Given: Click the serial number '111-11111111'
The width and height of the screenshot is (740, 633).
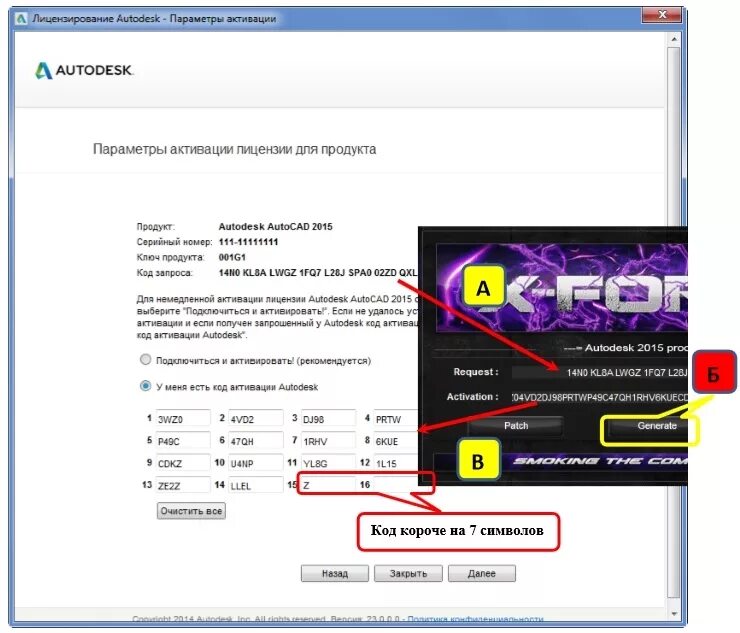Looking at the screenshot, I should click(x=248, y=242).
